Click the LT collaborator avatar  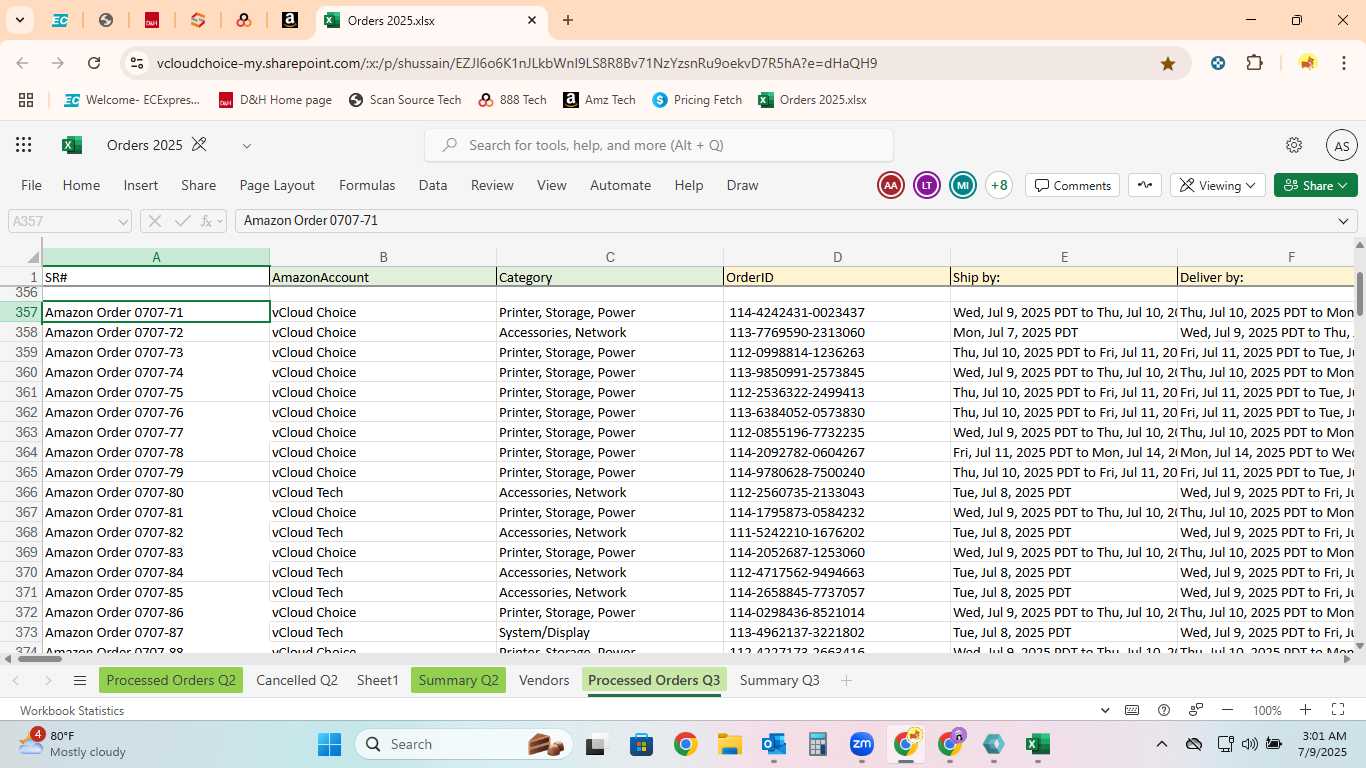[927, 185]
